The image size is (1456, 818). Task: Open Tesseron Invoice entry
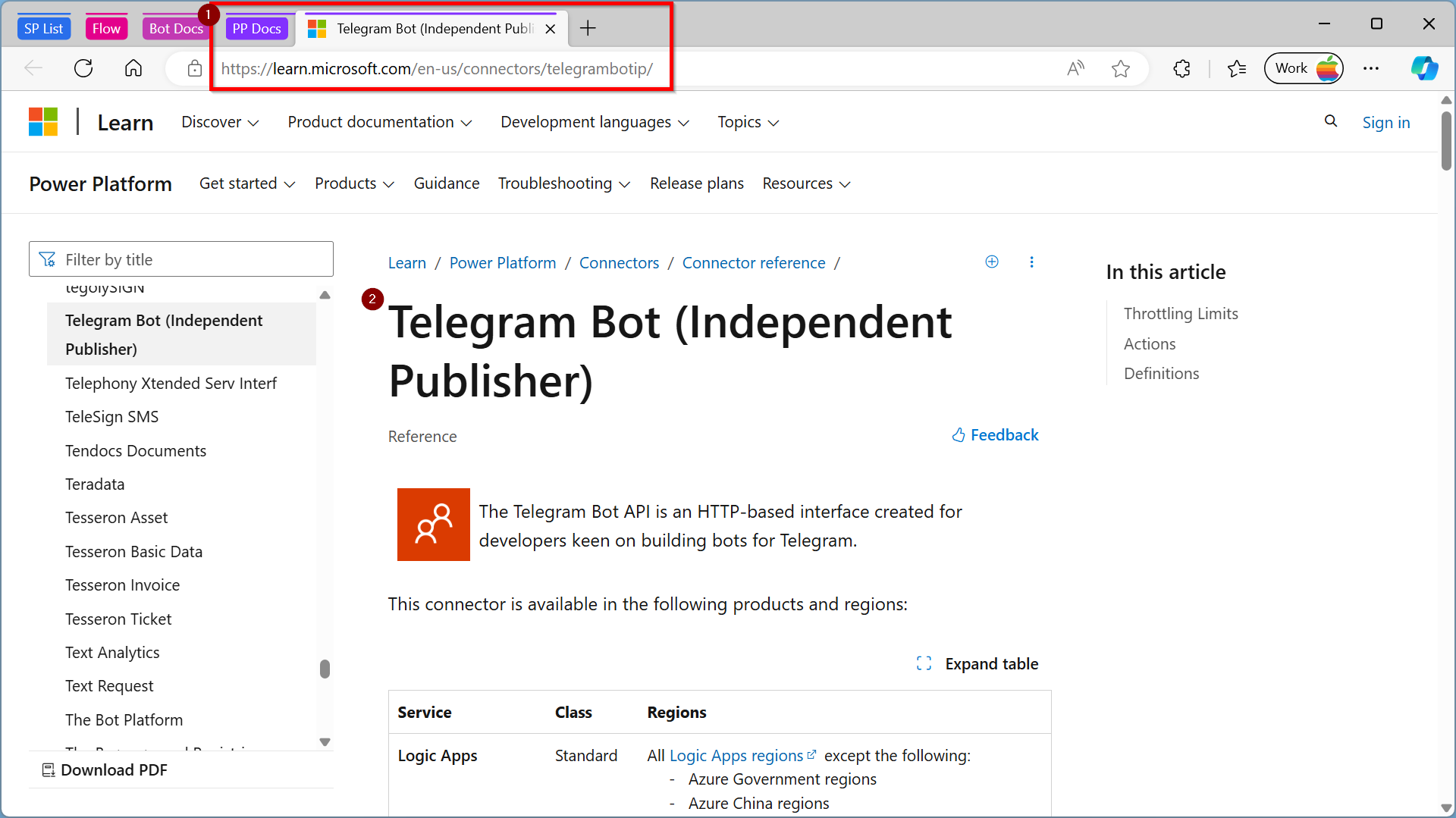pos(123,585)
